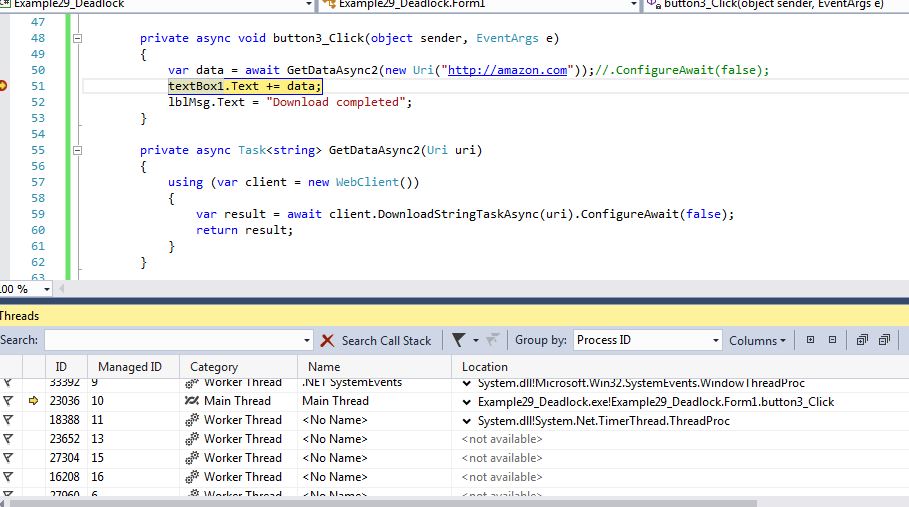The image size is (909, 507).
Task: Expand call stack location for SystemEvents.WindowThreadProc
Action: pos(467,384)
